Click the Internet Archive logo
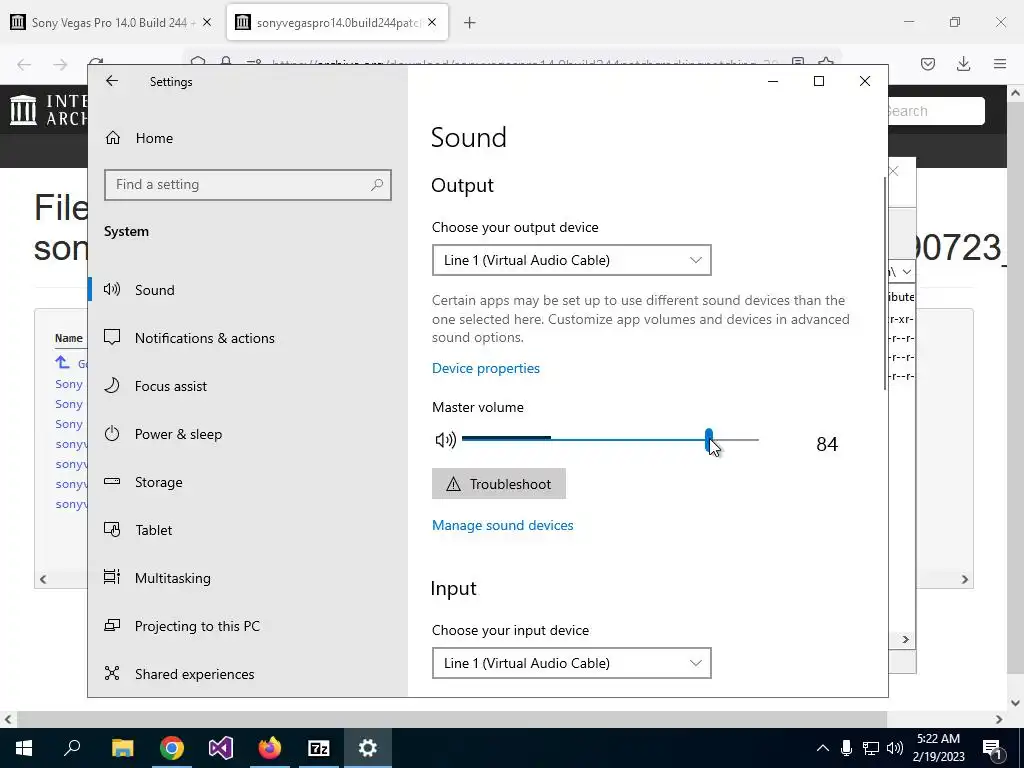 48,110
